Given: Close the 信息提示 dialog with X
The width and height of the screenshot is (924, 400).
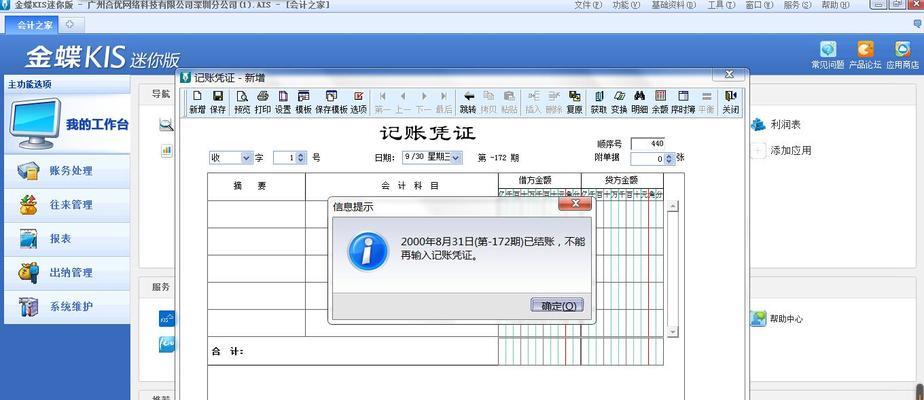Looking at the screenshot, I should pos(575,204).
